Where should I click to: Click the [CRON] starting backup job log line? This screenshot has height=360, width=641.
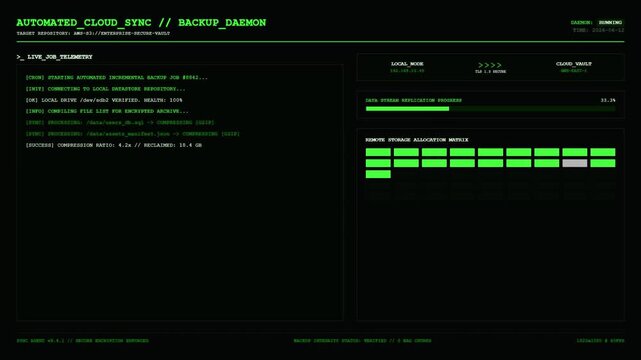tap(117, 77)
